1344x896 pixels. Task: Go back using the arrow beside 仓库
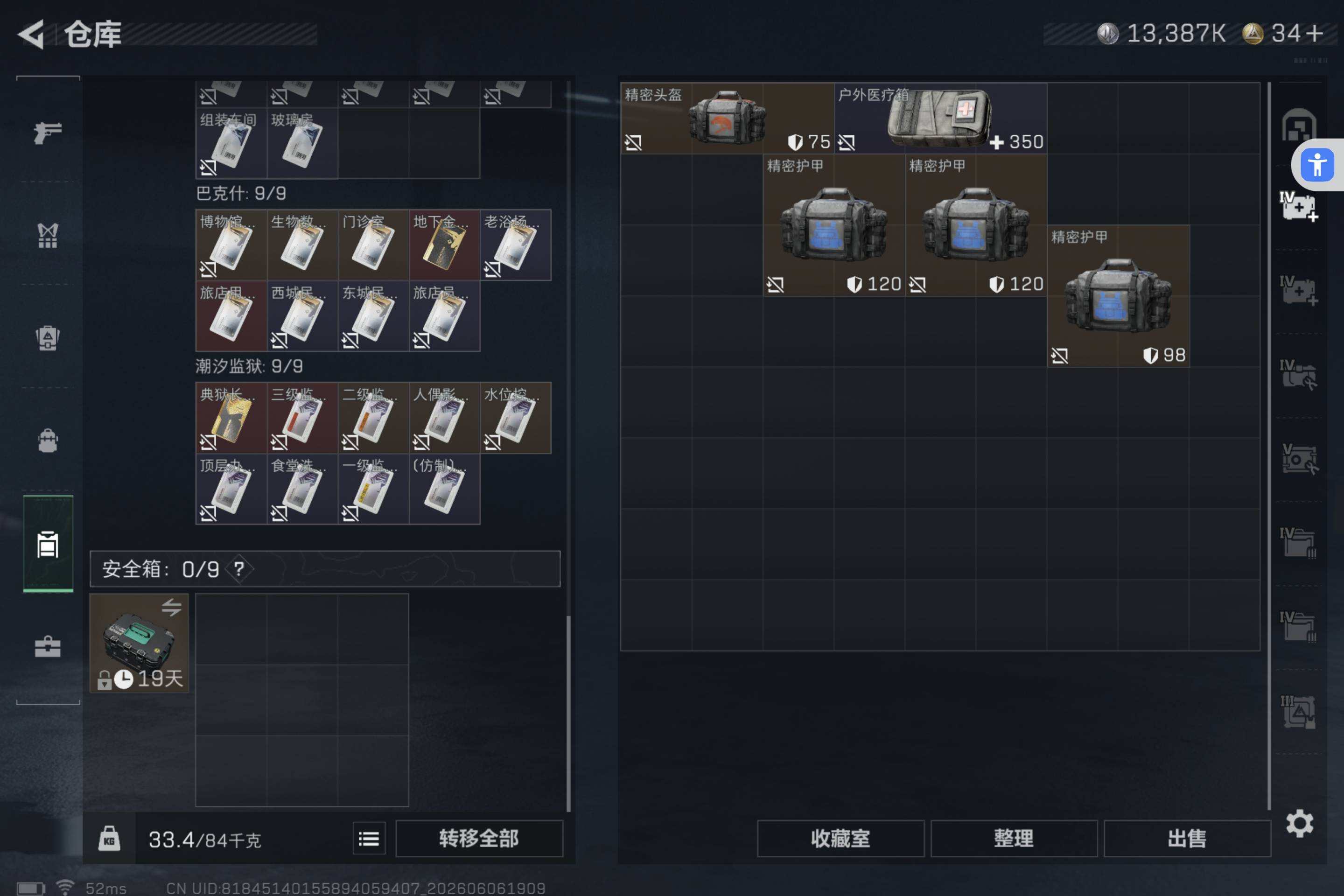click(31, 34)
